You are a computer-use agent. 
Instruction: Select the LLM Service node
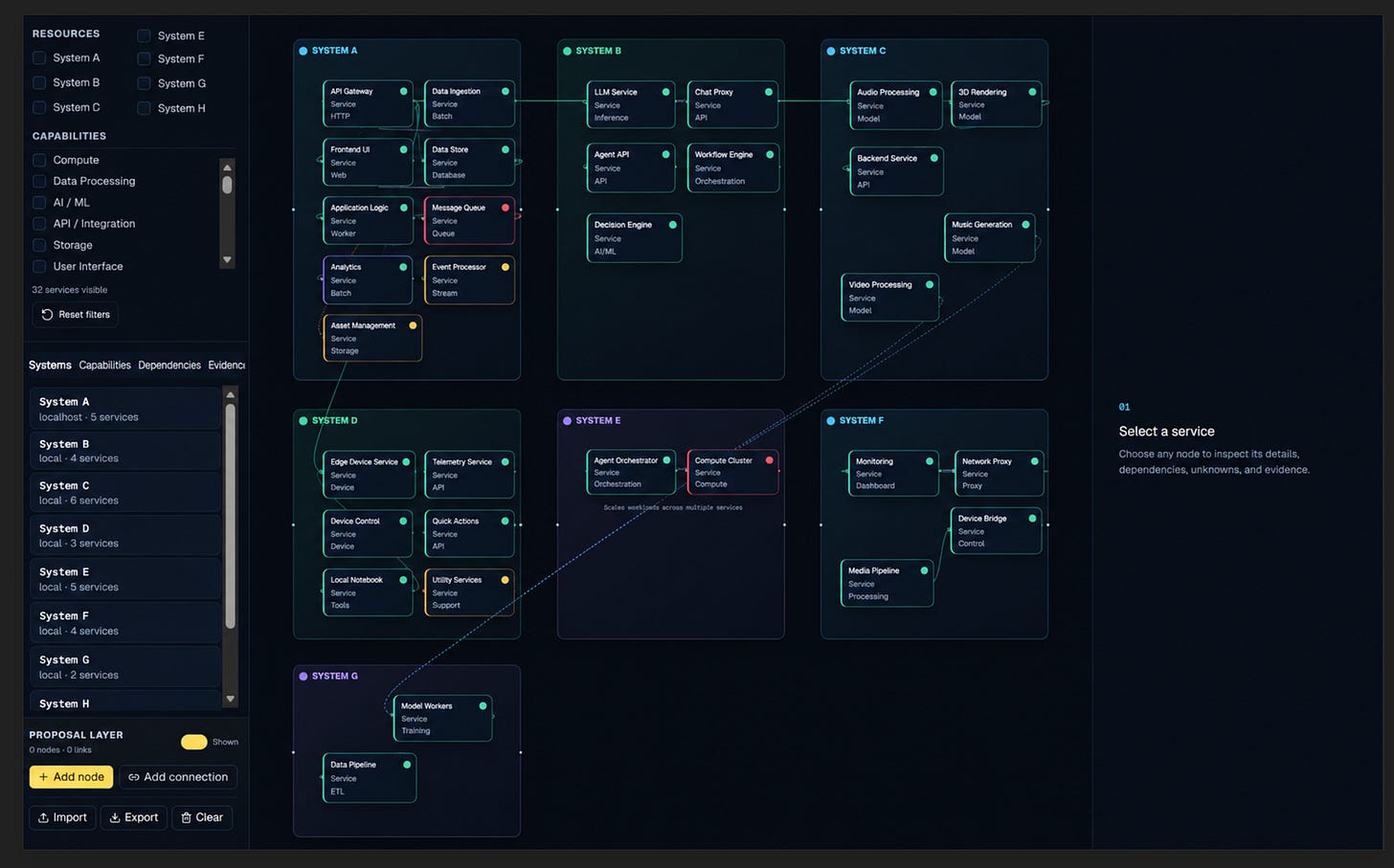[x=630, y=104]
